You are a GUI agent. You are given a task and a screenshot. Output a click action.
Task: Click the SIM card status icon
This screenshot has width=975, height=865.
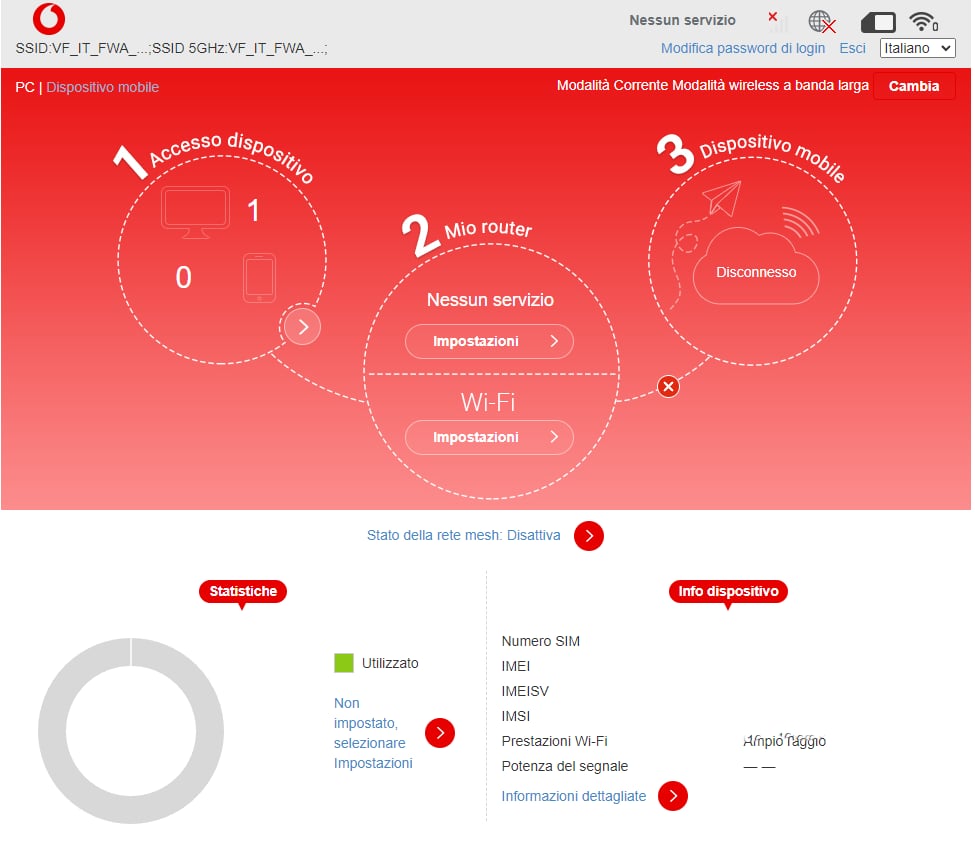click(x=877, y=22)
